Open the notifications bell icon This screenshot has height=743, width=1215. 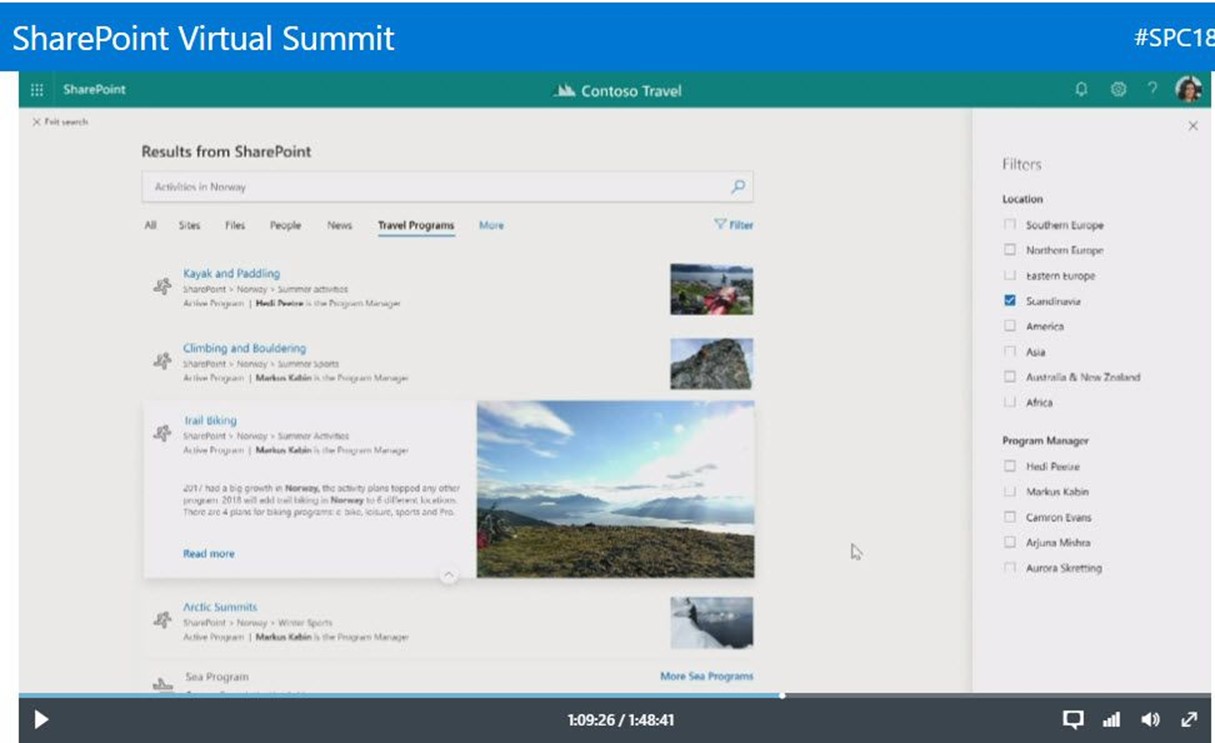1081,90
